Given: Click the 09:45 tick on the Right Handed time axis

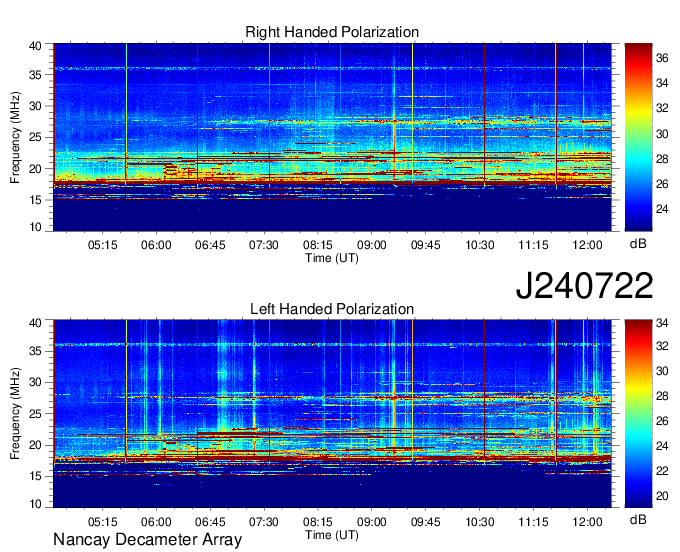Looking at the screenshot, I should pos(425,245).
